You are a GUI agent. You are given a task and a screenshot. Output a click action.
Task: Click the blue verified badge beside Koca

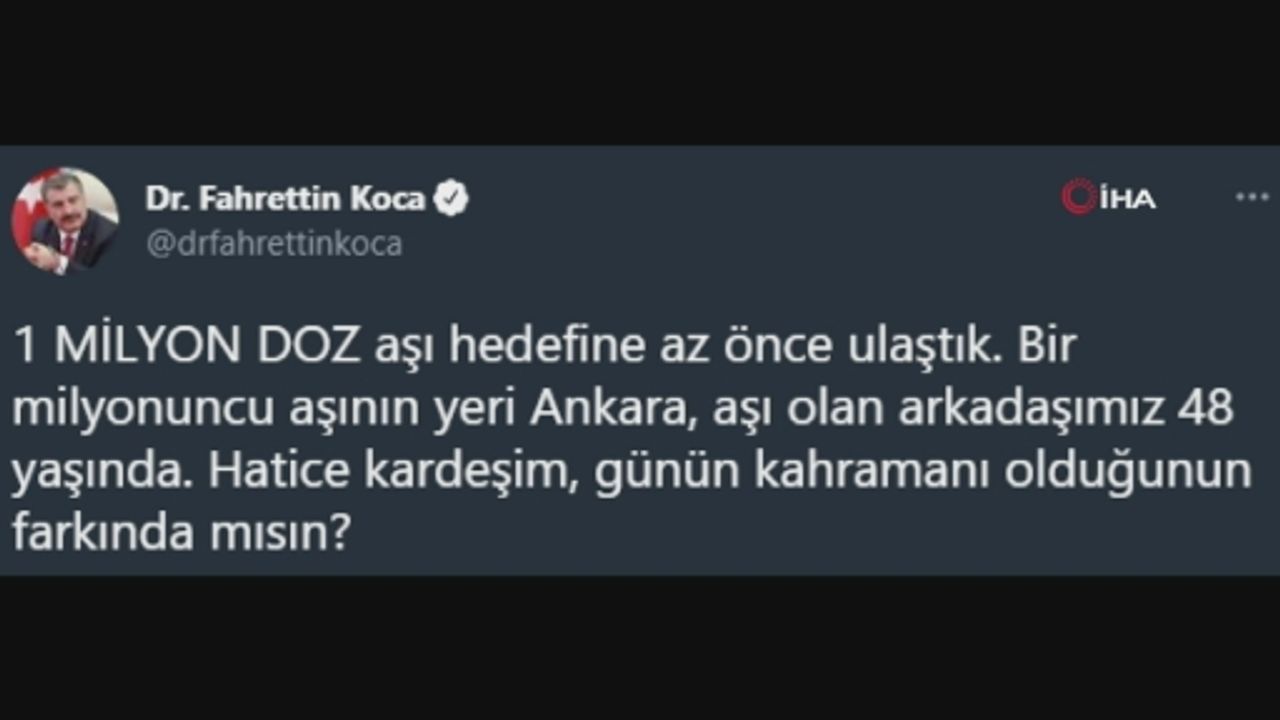point(452,199)
